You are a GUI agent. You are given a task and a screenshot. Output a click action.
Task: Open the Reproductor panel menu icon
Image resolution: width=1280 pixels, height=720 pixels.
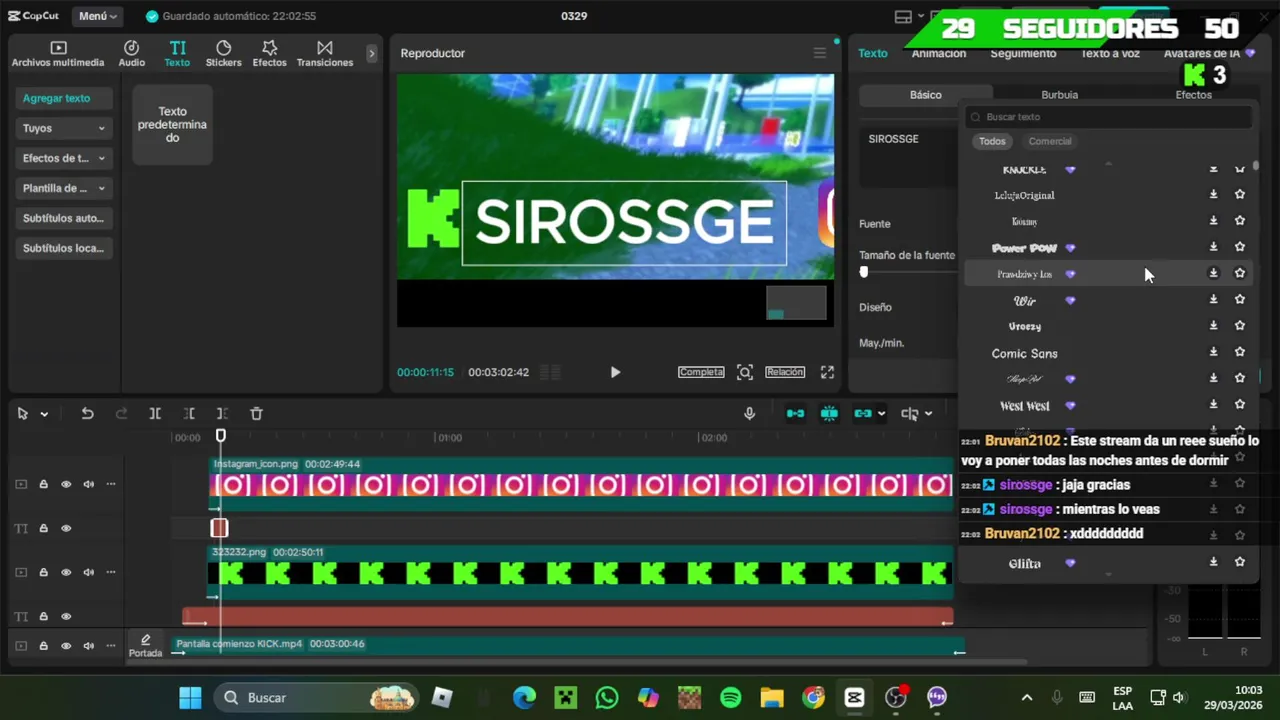tap(819, 53)
